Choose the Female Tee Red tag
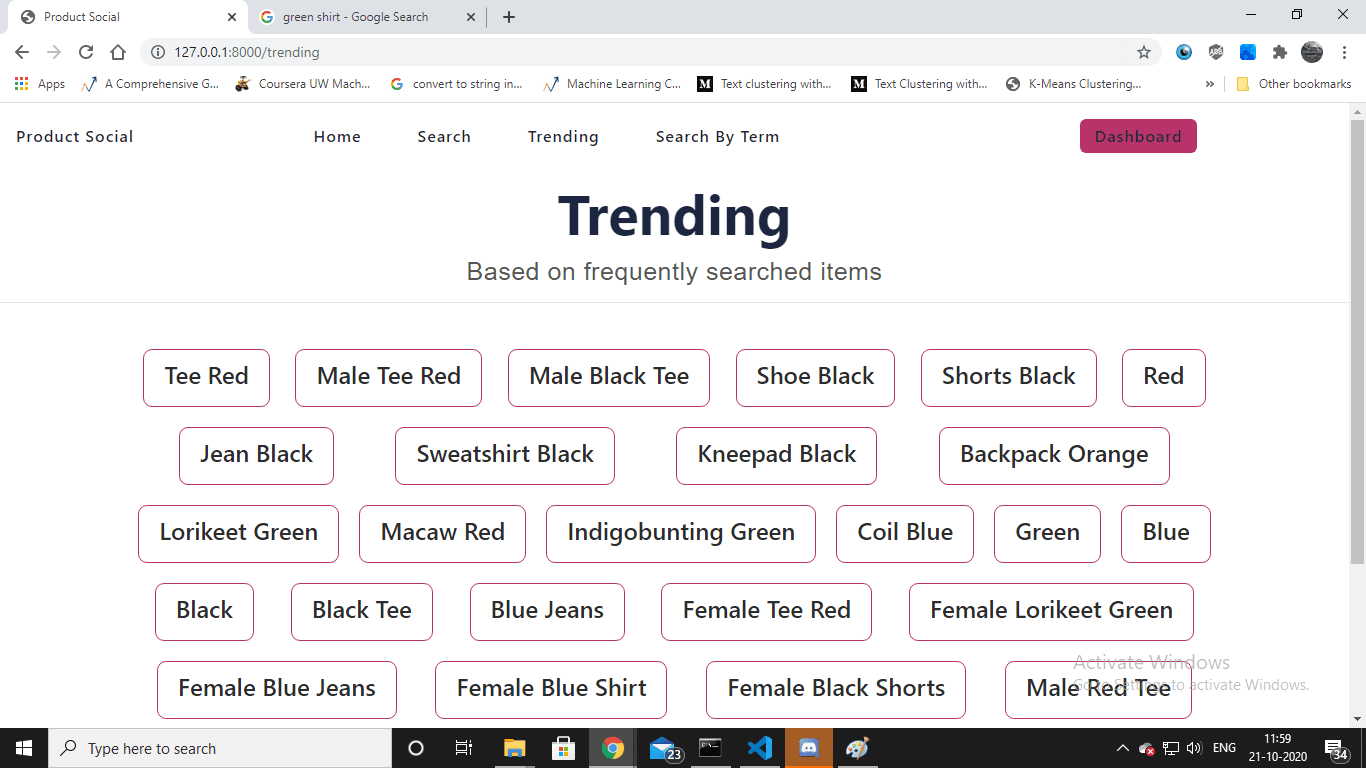Screen dimensions: 1366x768 [766, 612]
